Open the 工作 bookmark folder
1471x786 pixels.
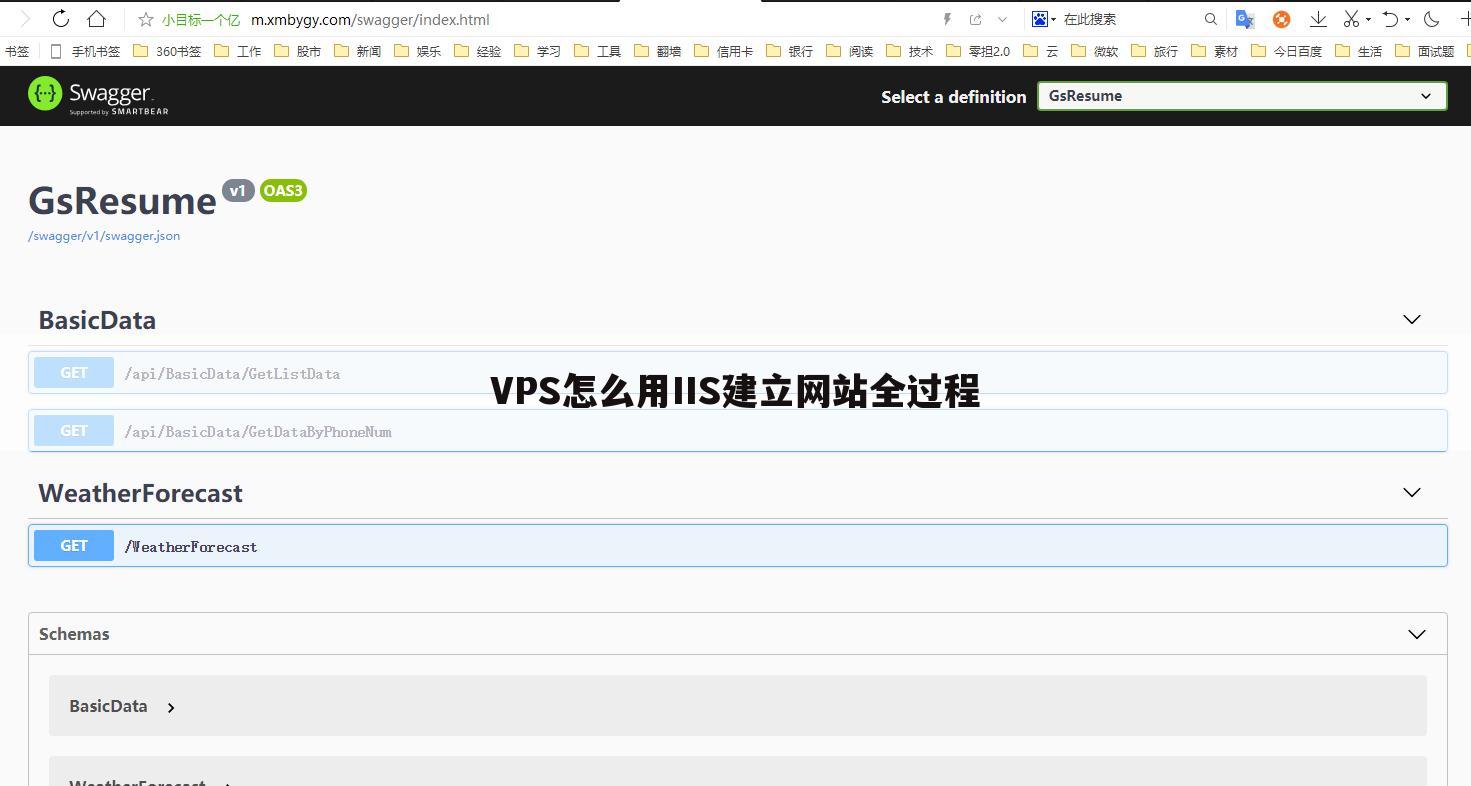(238, 51)
